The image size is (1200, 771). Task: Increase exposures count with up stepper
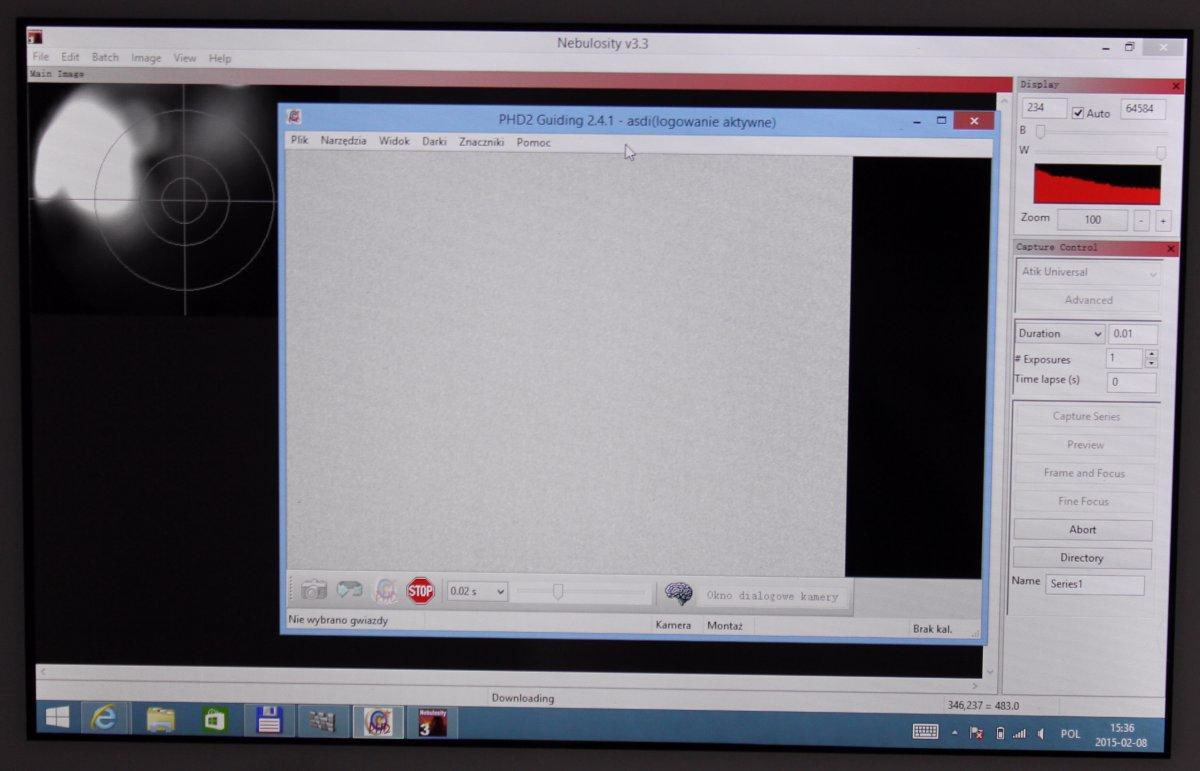point(1151,354)
